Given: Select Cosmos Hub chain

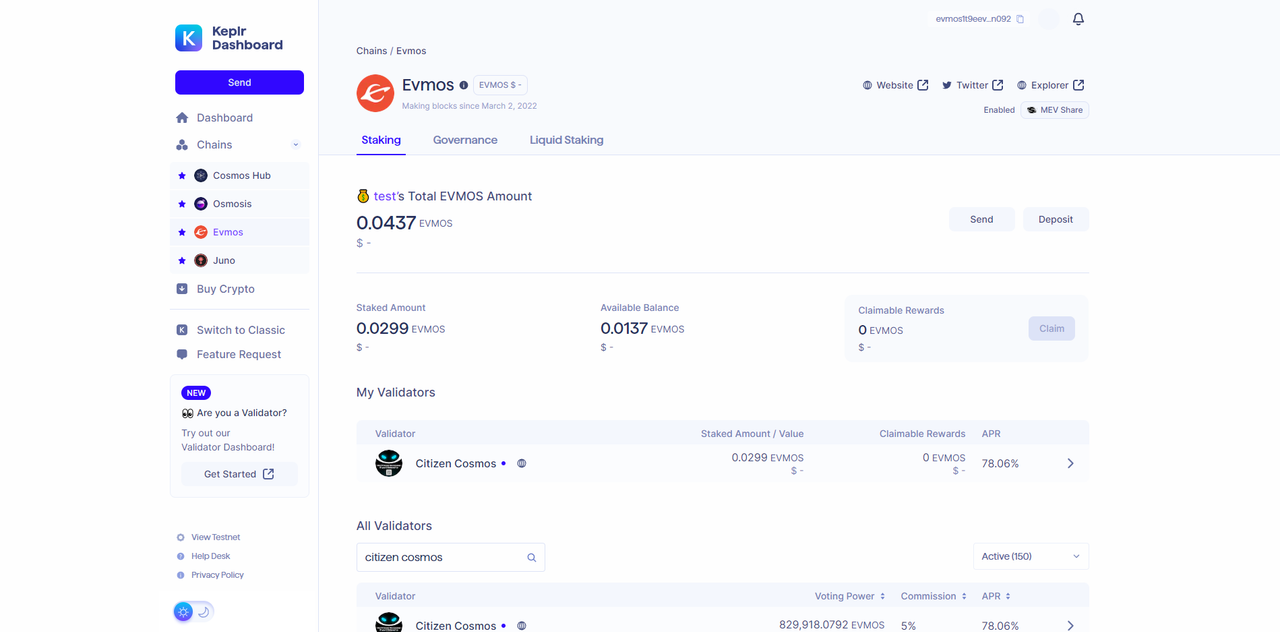Looking at the screenshot, I should click(239, 175).
